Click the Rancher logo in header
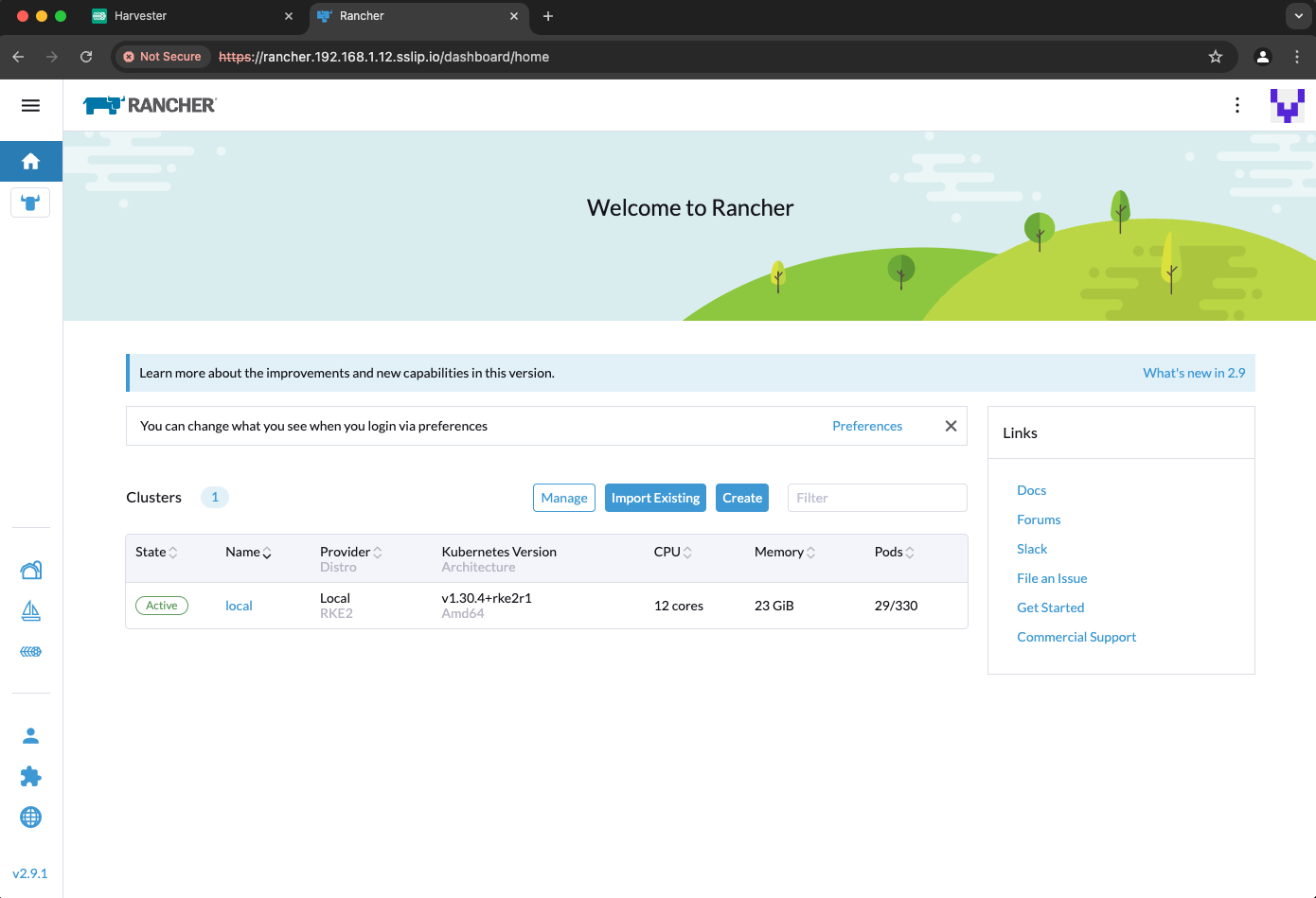The height and width of the screenshot is (898, 1316). [150, 105]
